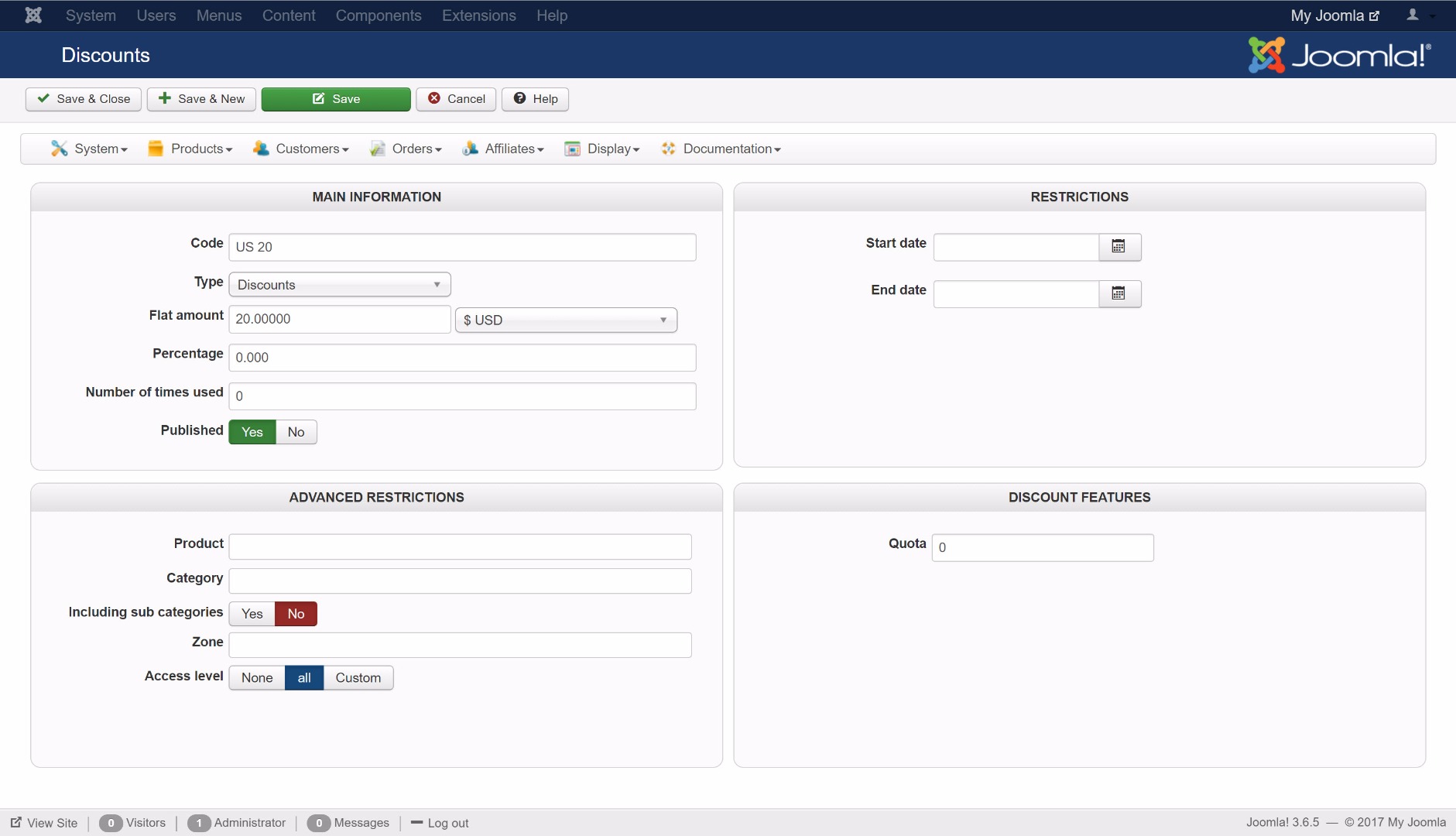Expand the Affiliates dropdown menu
This screenshot has width=1456, height=836.
pos(503,149)
